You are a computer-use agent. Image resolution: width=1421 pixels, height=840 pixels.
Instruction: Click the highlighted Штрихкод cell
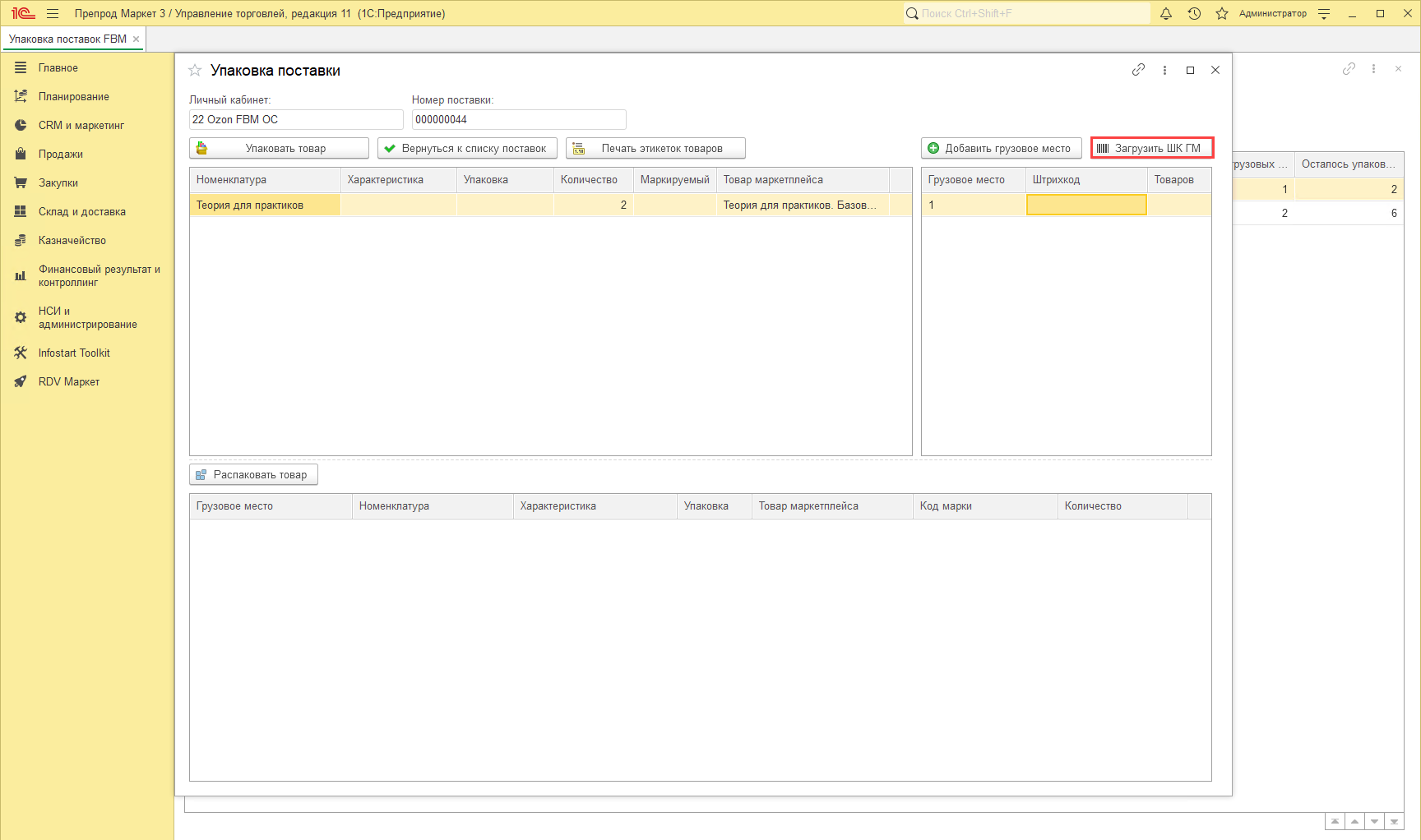[1085, 205]
